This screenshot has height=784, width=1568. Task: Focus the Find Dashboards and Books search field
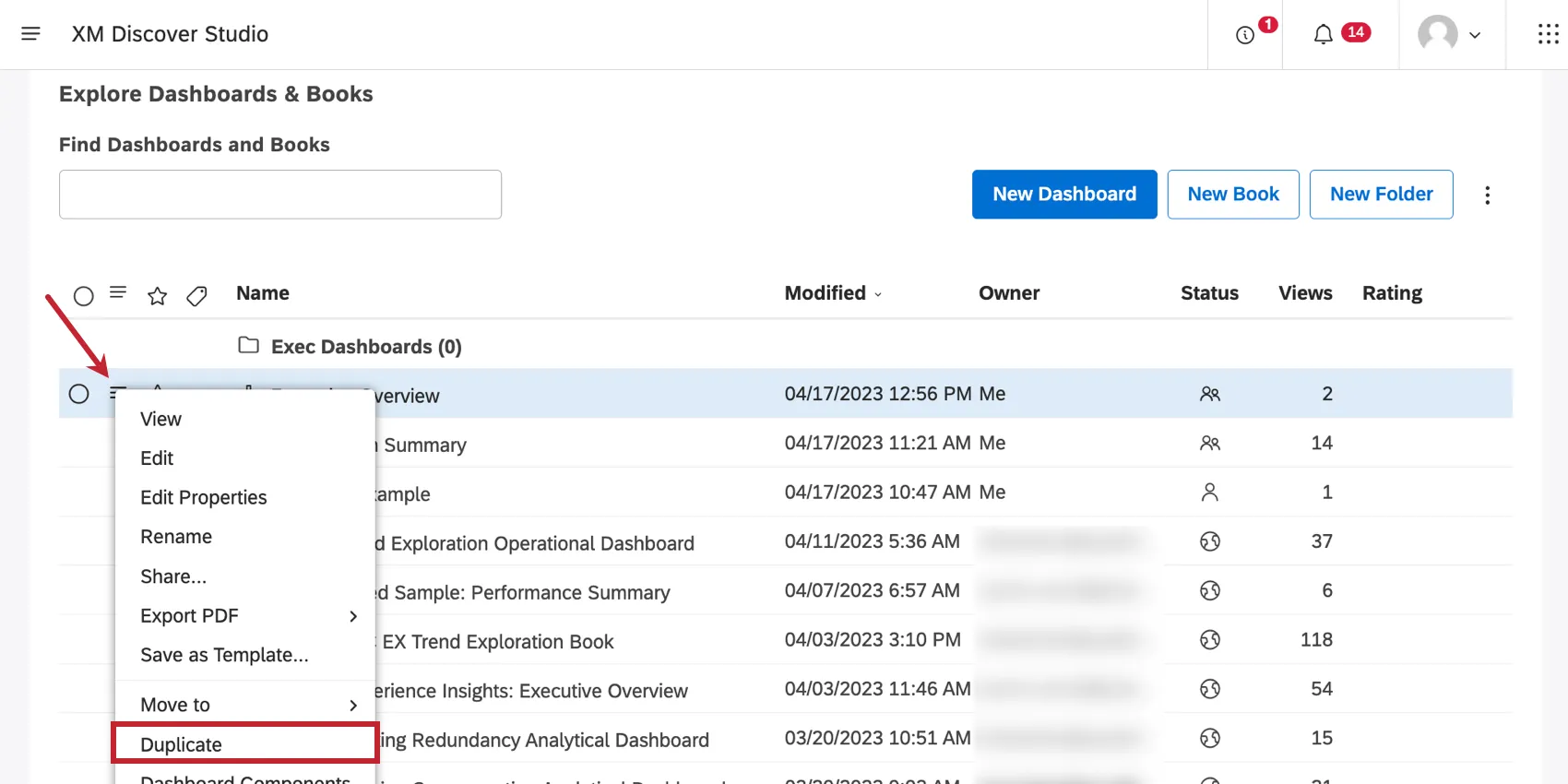(280, 195)
